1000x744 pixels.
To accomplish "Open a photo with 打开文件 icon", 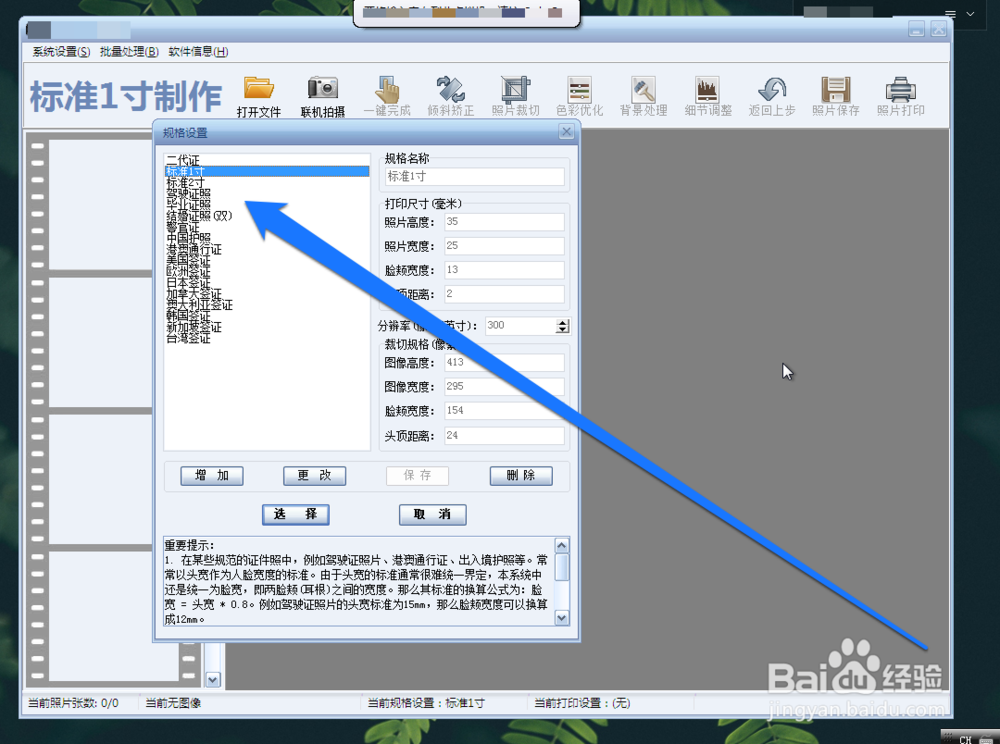I will pos(258,96).
